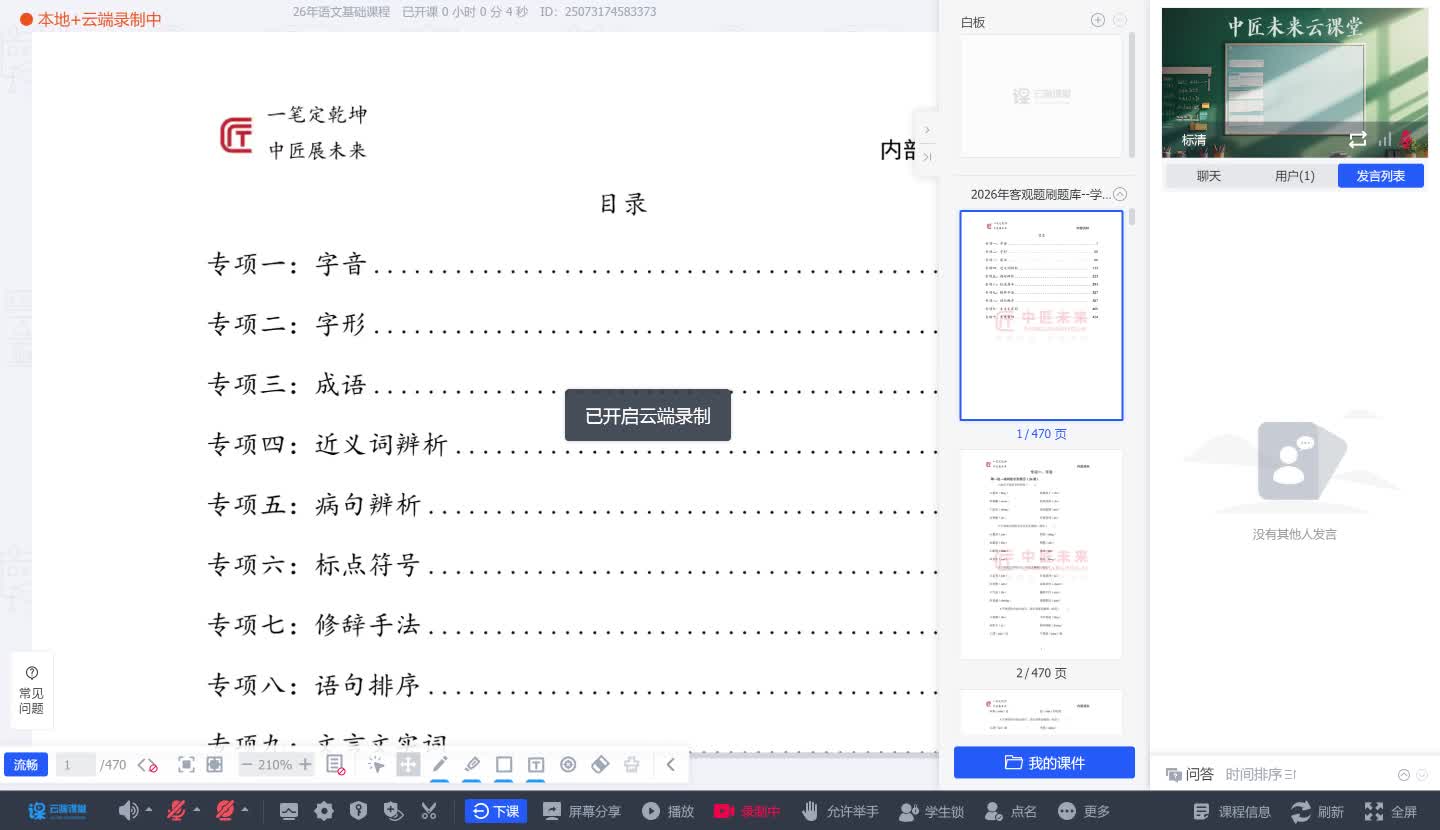Select the pen annotation tool
Image resolution: width=1440 pixels, height=830 pixels.
pos(440,764)
